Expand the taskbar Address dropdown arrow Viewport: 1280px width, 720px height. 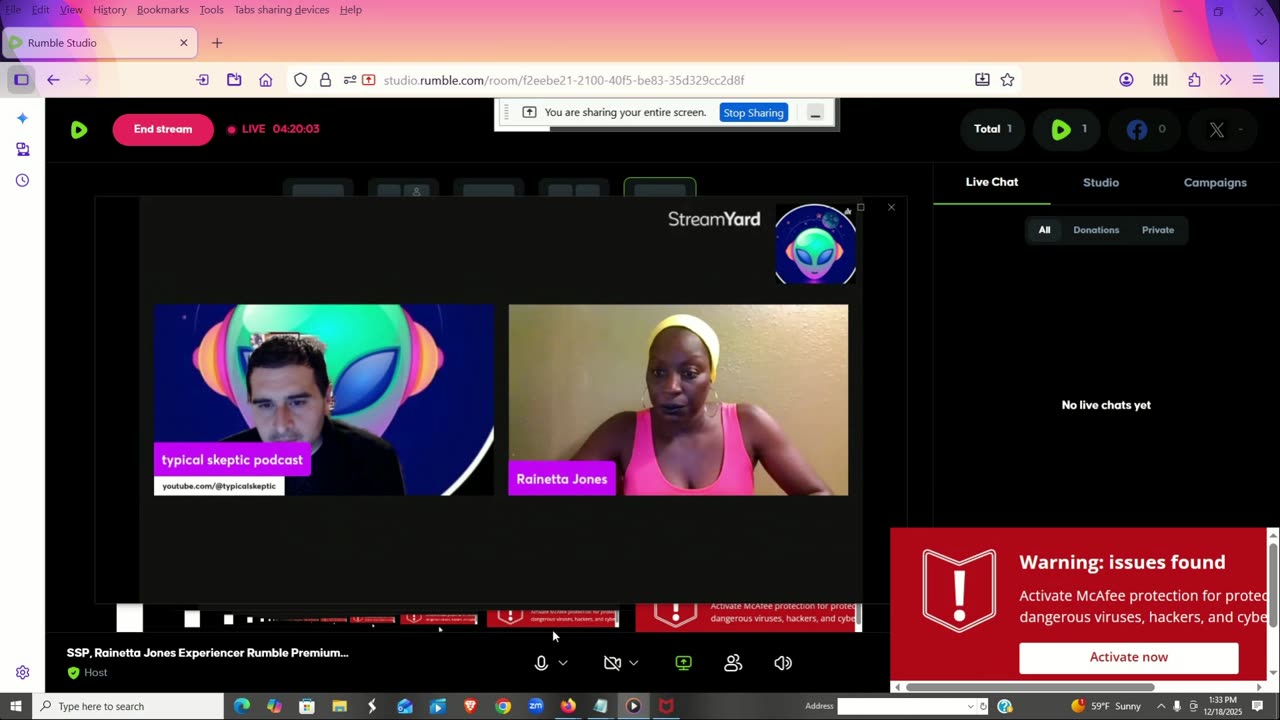970,706
